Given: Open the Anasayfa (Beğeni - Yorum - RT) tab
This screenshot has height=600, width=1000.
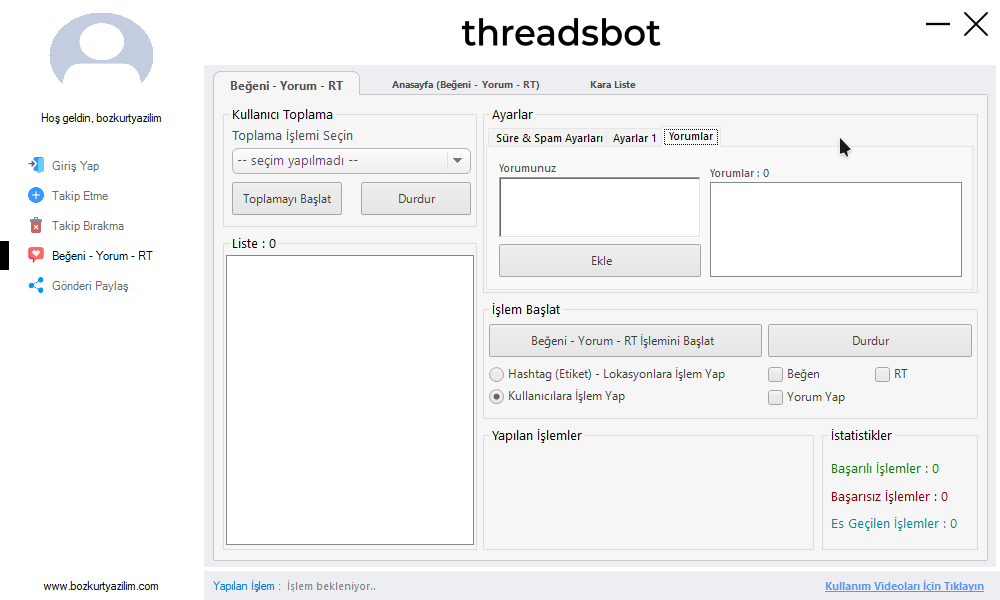Looking at the screenshot, I should click(466, 84).
